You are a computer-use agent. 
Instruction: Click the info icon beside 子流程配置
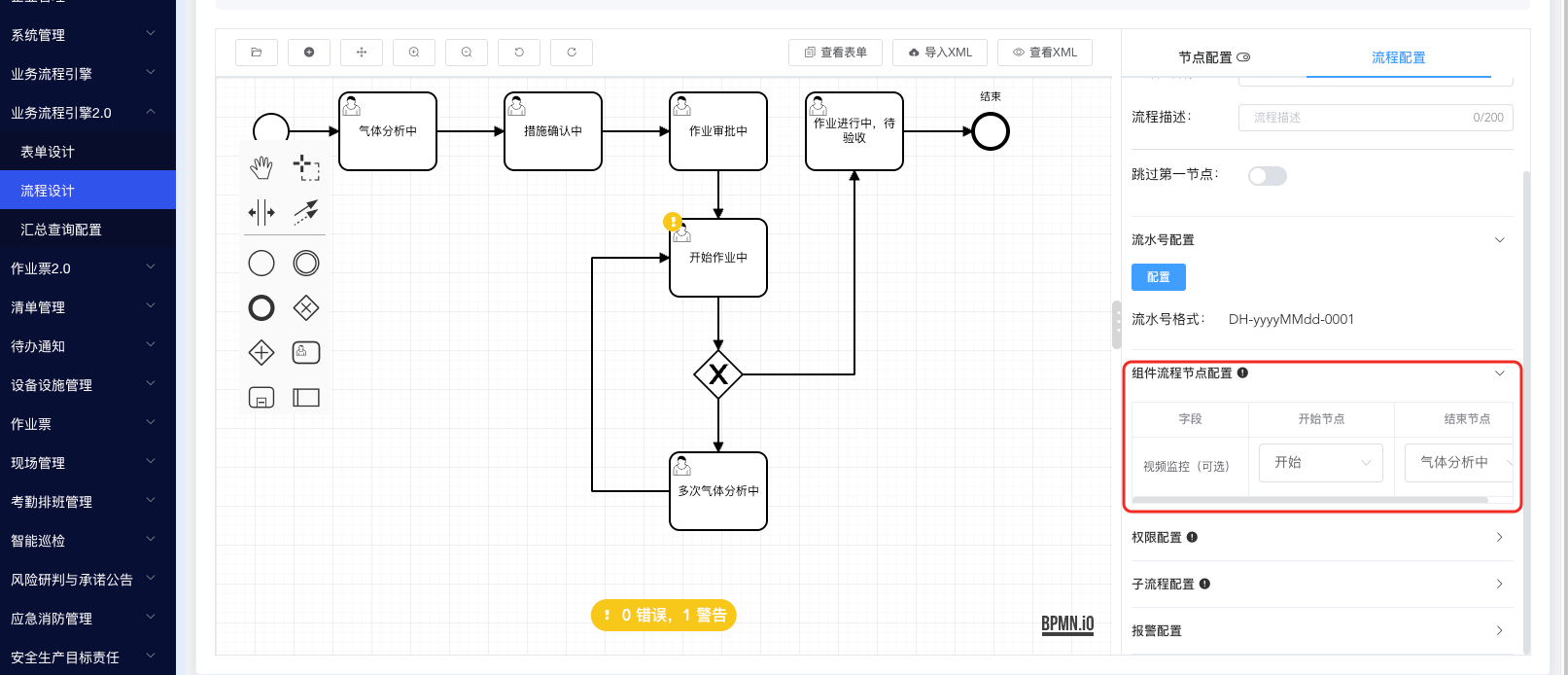[x=1204, y=584]
